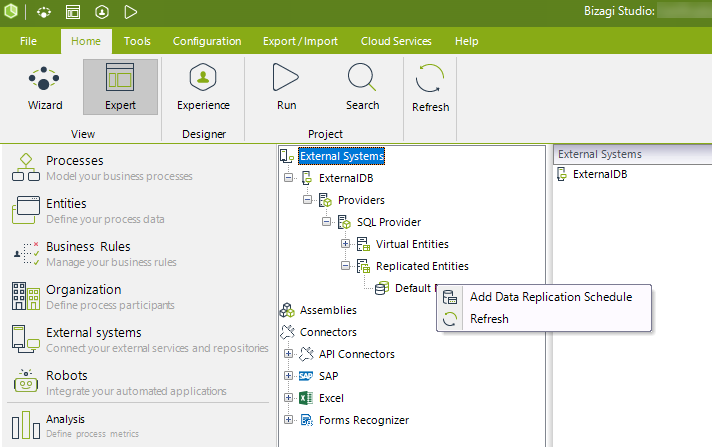This screenshot has width=712, height=447.
Task: Open the Configuration ribbon tab
Action: click(x=207, y=41)
